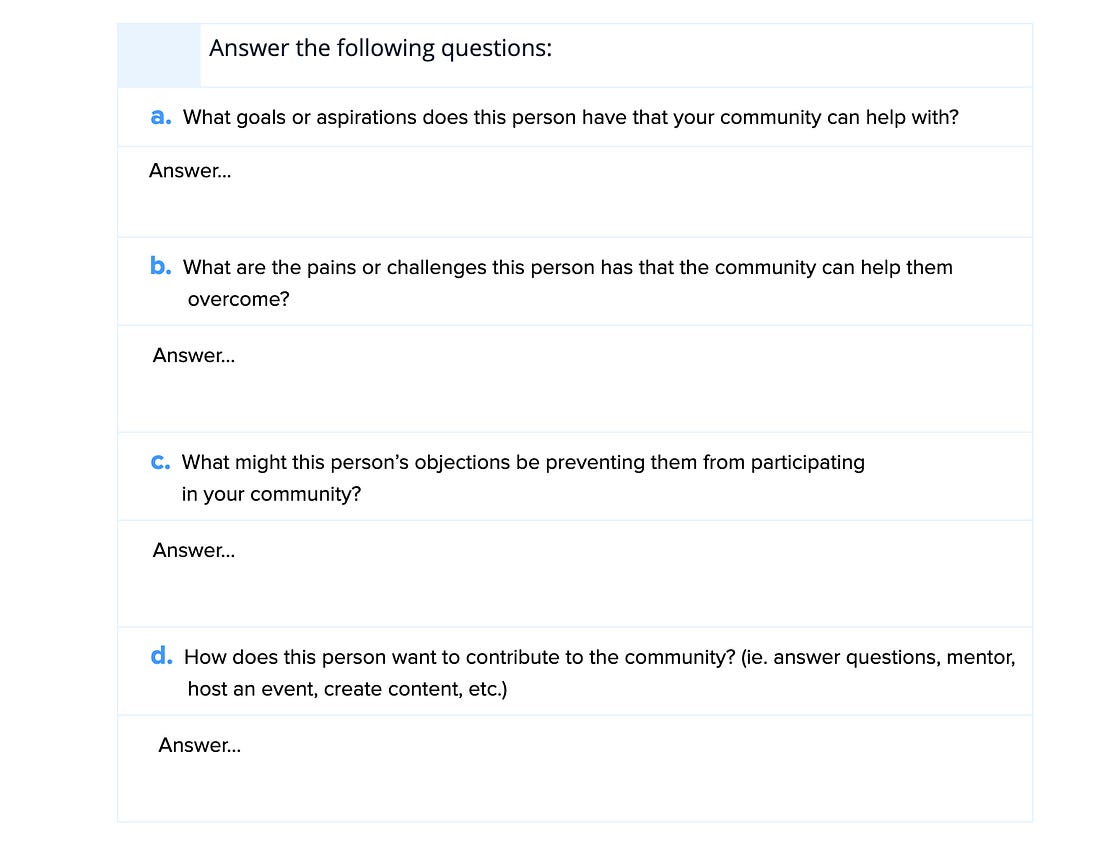1100x844 pixels.
Task: Click the 'What goals or aspirations' question text
Action: 570,117
